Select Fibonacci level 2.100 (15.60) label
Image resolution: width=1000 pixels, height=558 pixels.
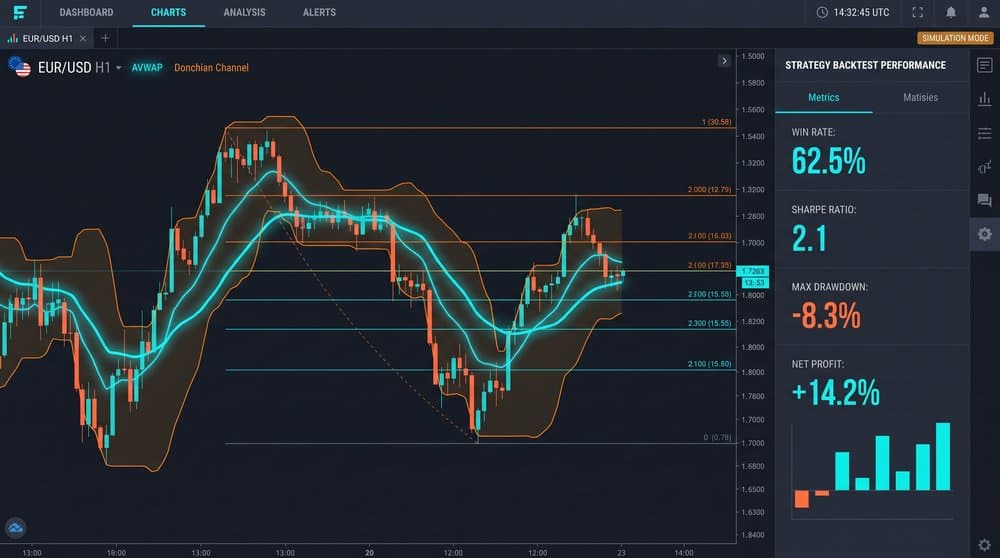709,364
